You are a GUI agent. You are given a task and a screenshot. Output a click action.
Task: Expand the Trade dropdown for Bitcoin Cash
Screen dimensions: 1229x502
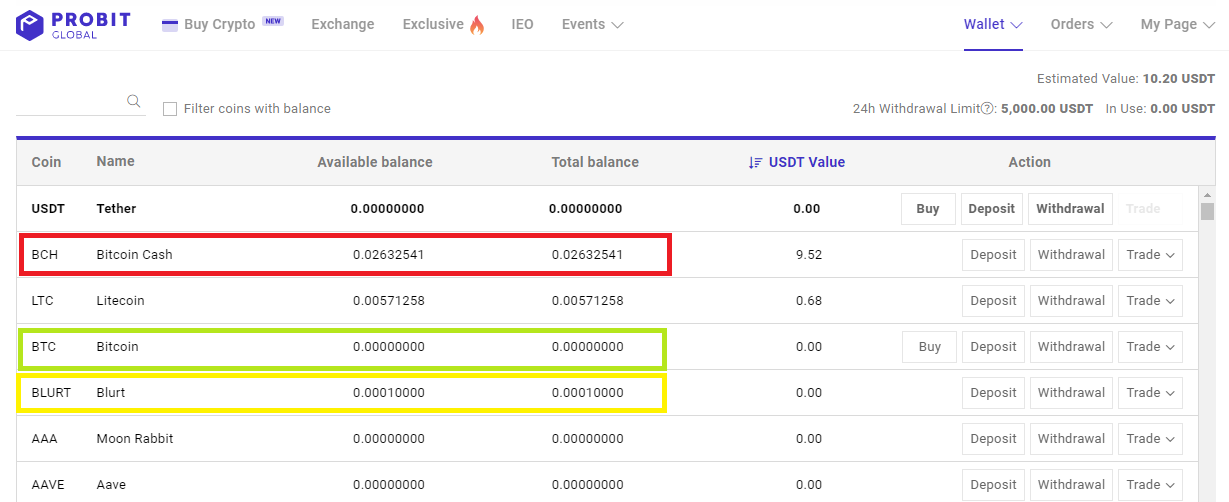[x=1150, y=255]
